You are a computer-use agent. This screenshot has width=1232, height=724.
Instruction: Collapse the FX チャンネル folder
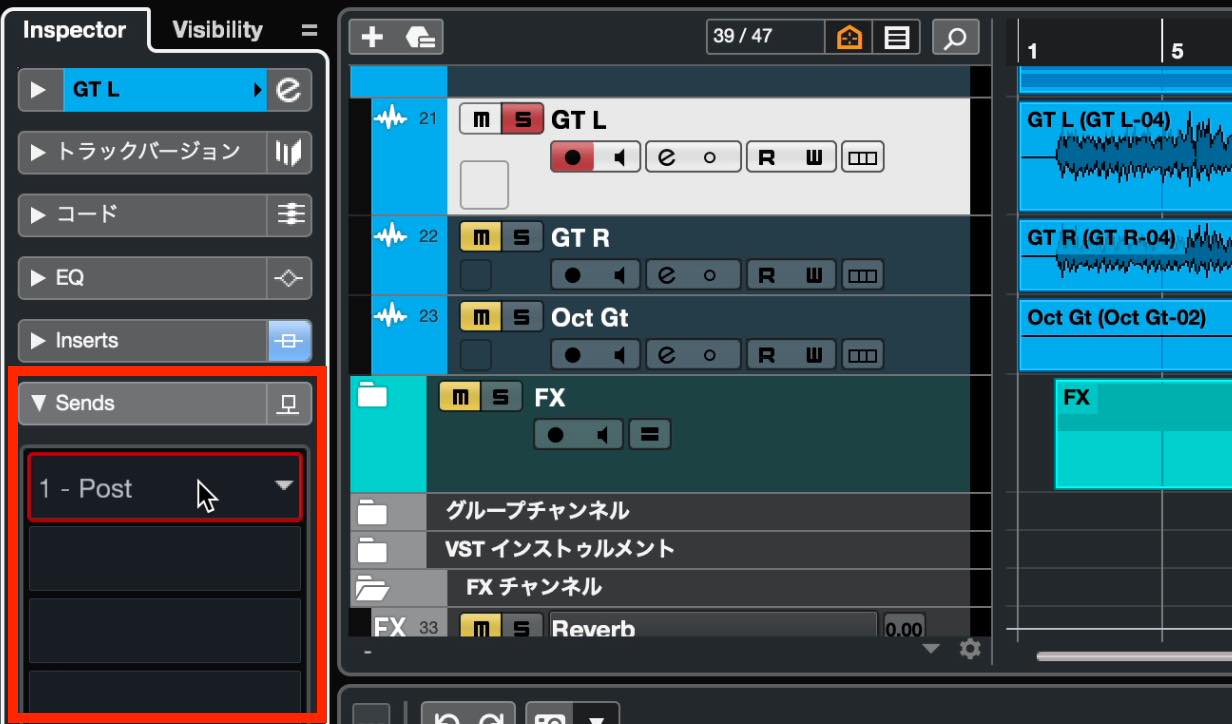point(372,587)
